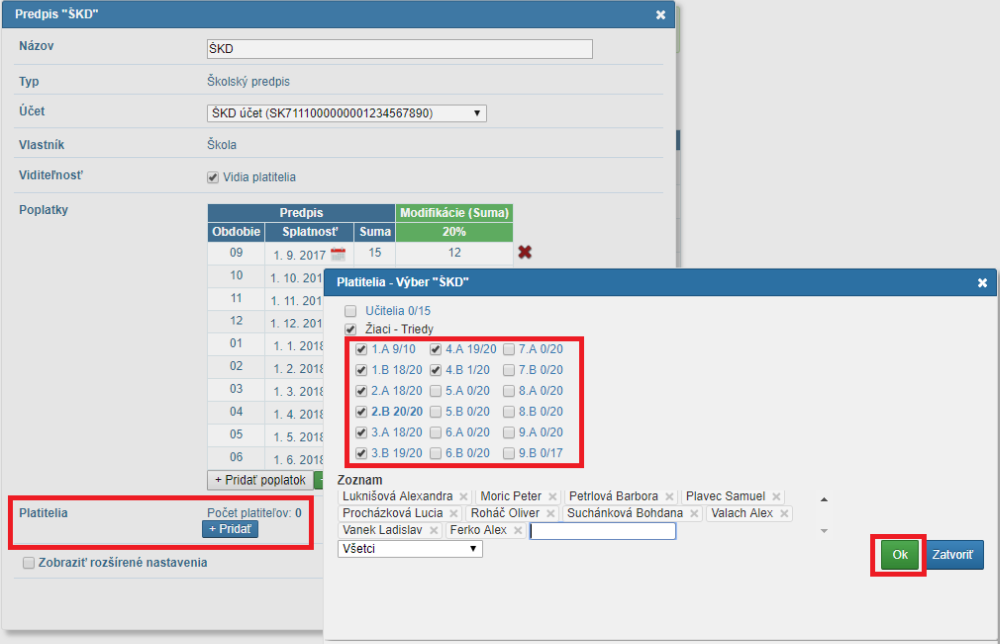The width and height of the screenshot is (1000, 644).
Task: Uncheck Žiaci - Triedy checkbox
Action: [350, 330]
